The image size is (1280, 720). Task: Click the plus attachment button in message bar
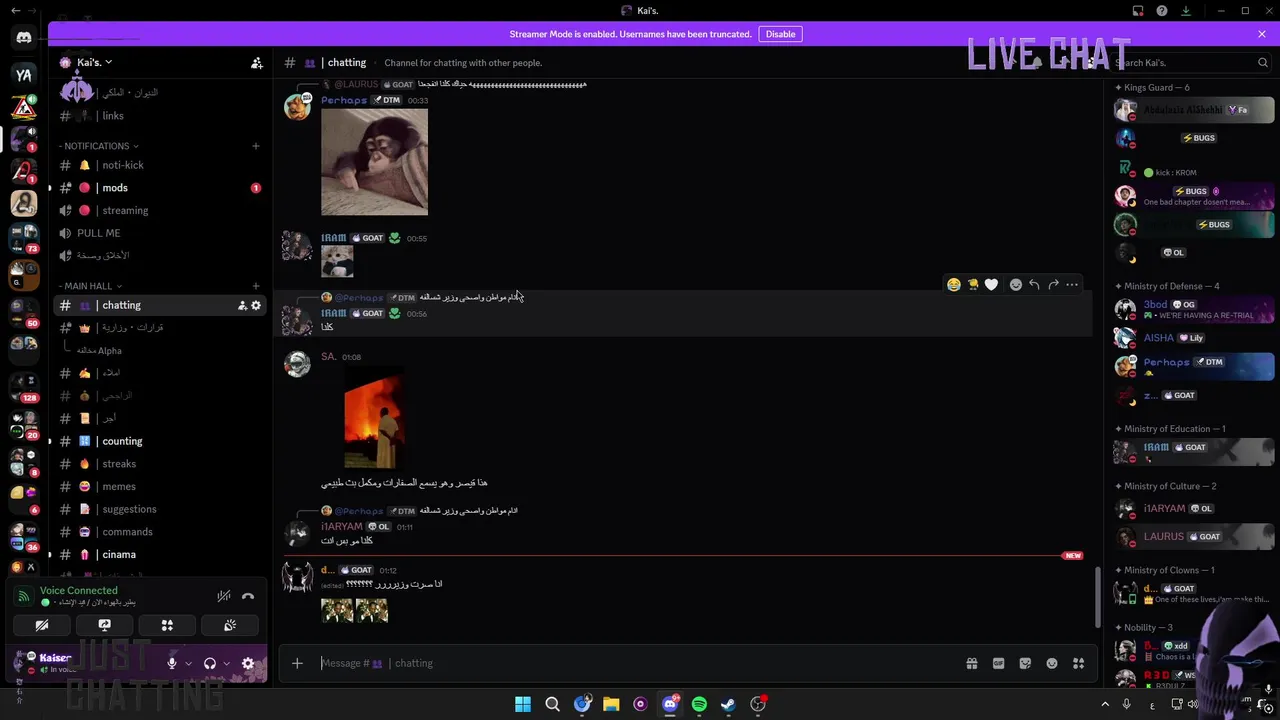pyautogui.click(x=297, y=663)
